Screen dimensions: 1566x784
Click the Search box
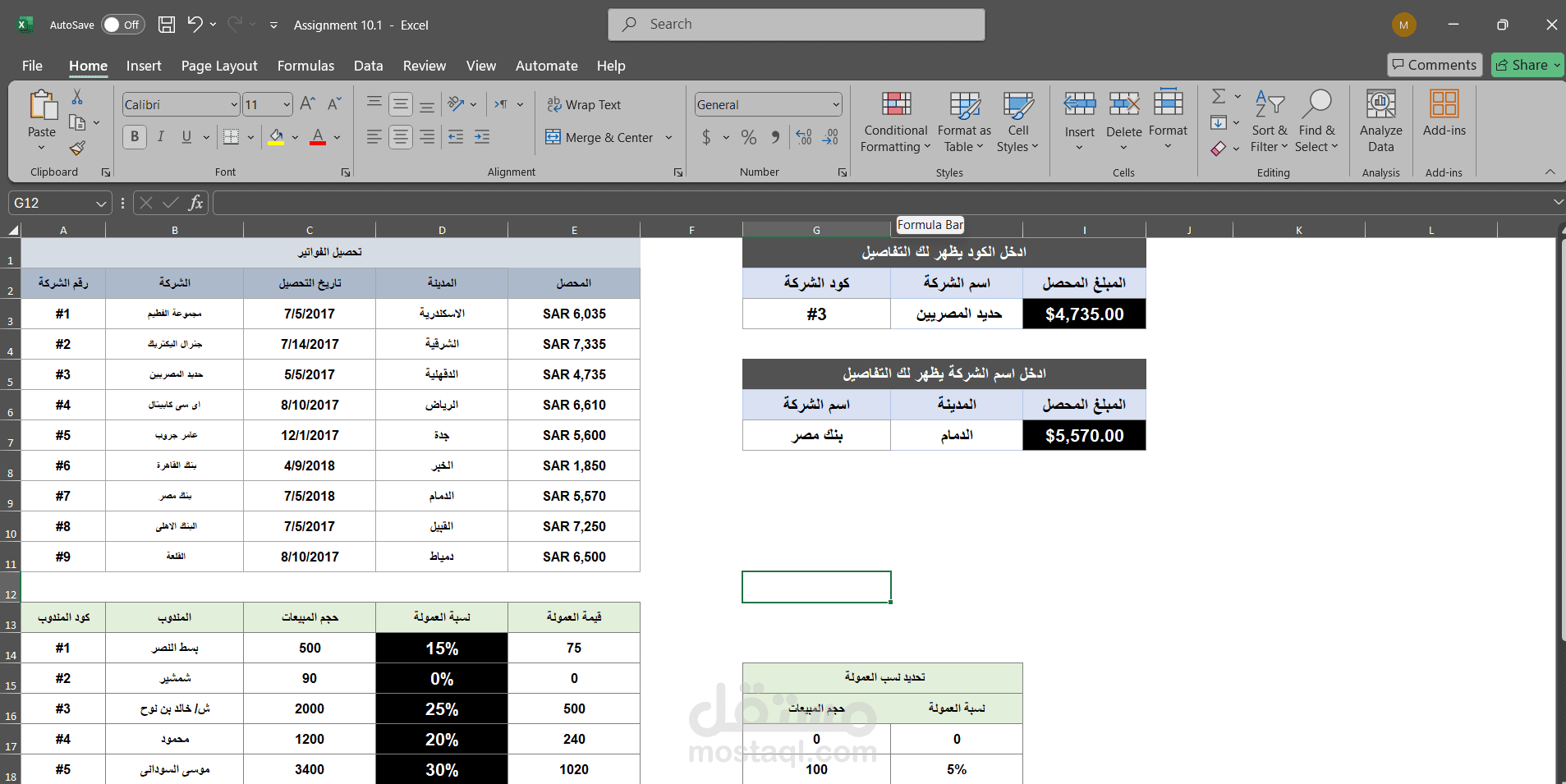pyautogui.click(x=797, y=25)
